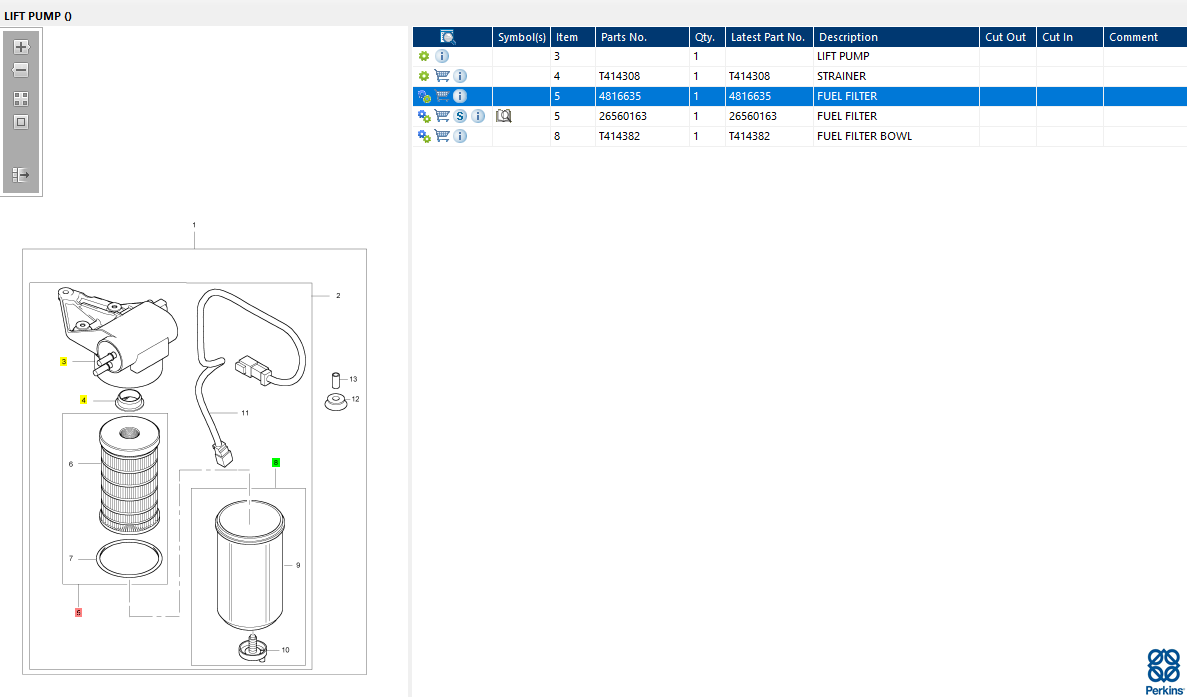This screenshot has height=697, width=1187.
Task: Click callout number 10 in diagram
Action: pos(285,649)
